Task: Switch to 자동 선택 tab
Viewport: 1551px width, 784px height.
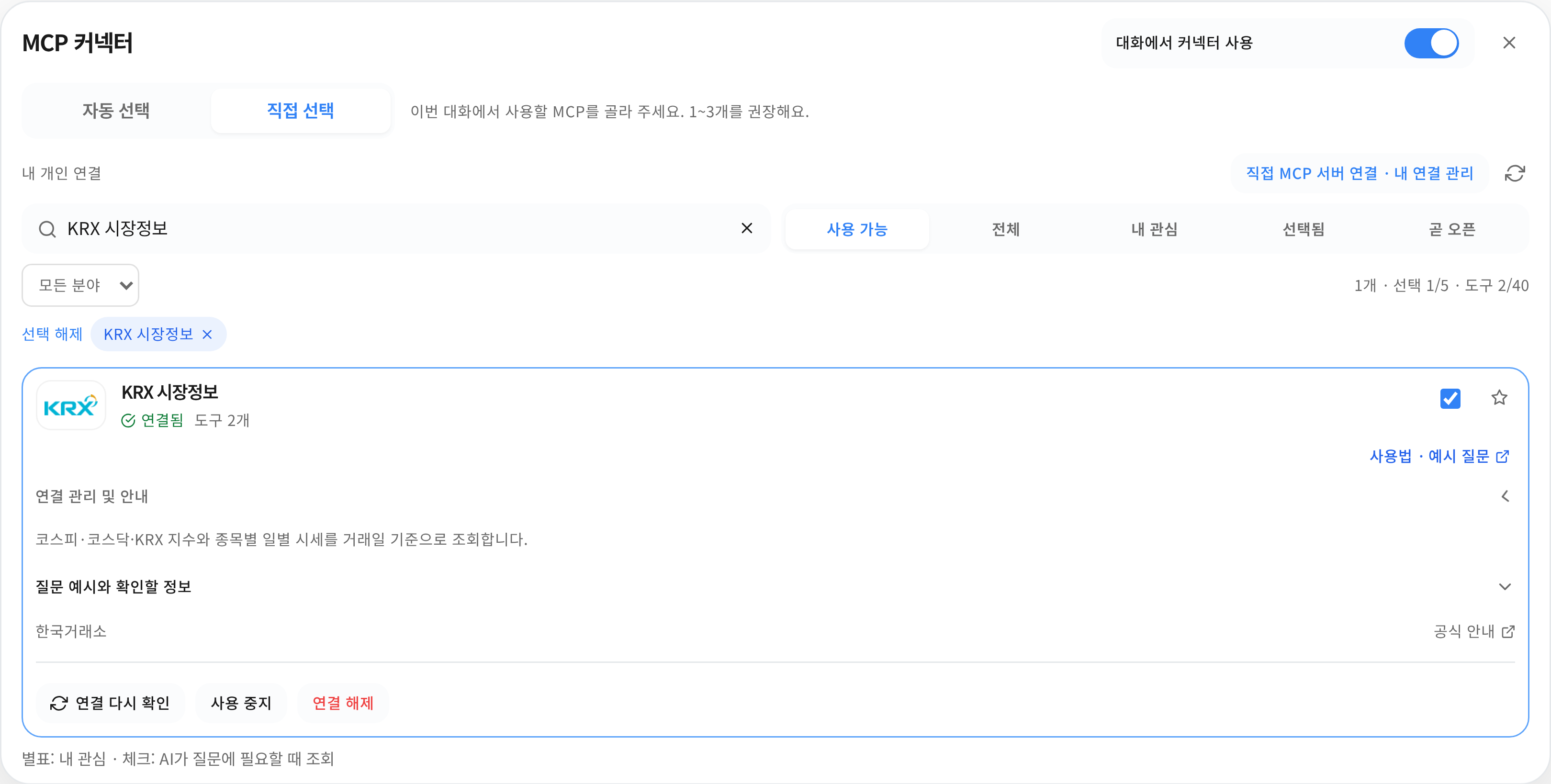Action: (116, 111)
